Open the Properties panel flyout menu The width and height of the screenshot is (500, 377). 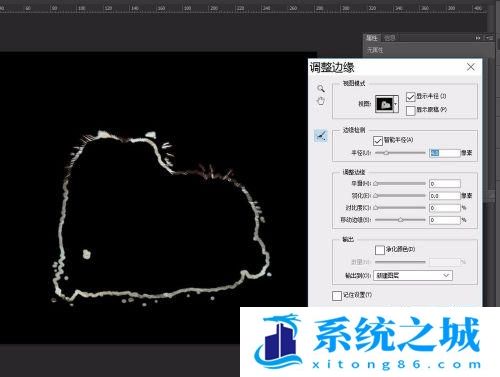pos(489,38)
